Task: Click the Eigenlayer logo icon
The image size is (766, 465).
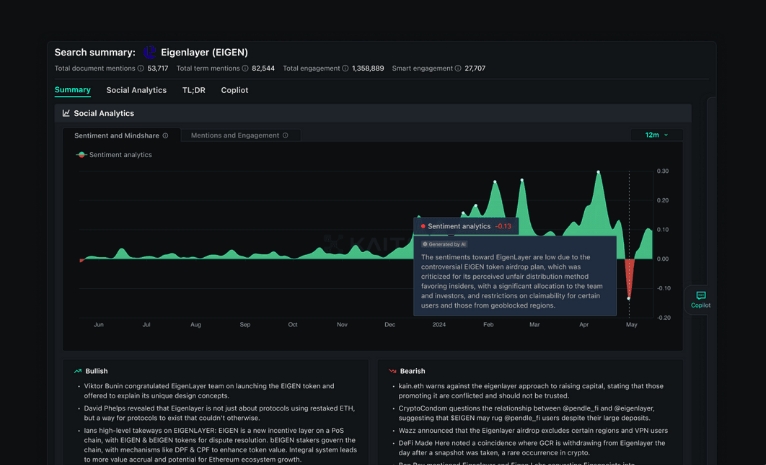Action: click(149, 52)
